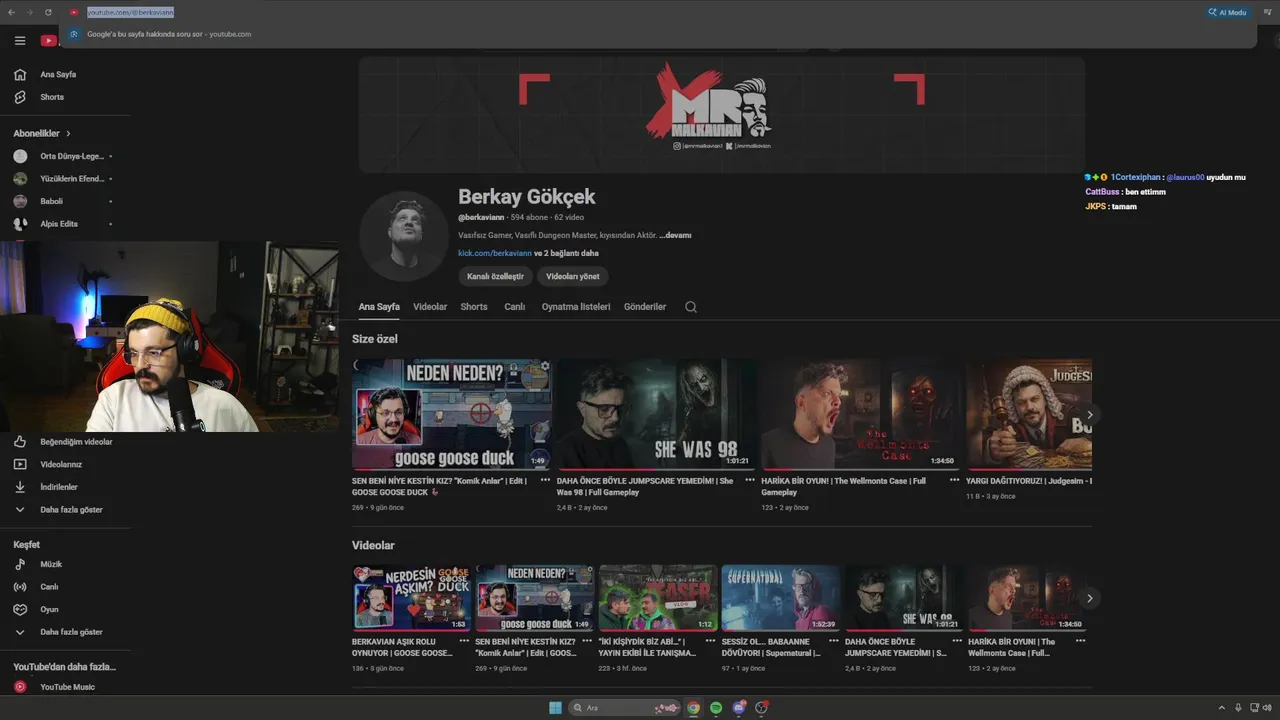This screenshot has width=1280, height=720.
Task: Open The Wellmonts Case thumbnail in Size özel
Action: pyautogui.click(x=860, y=414)
